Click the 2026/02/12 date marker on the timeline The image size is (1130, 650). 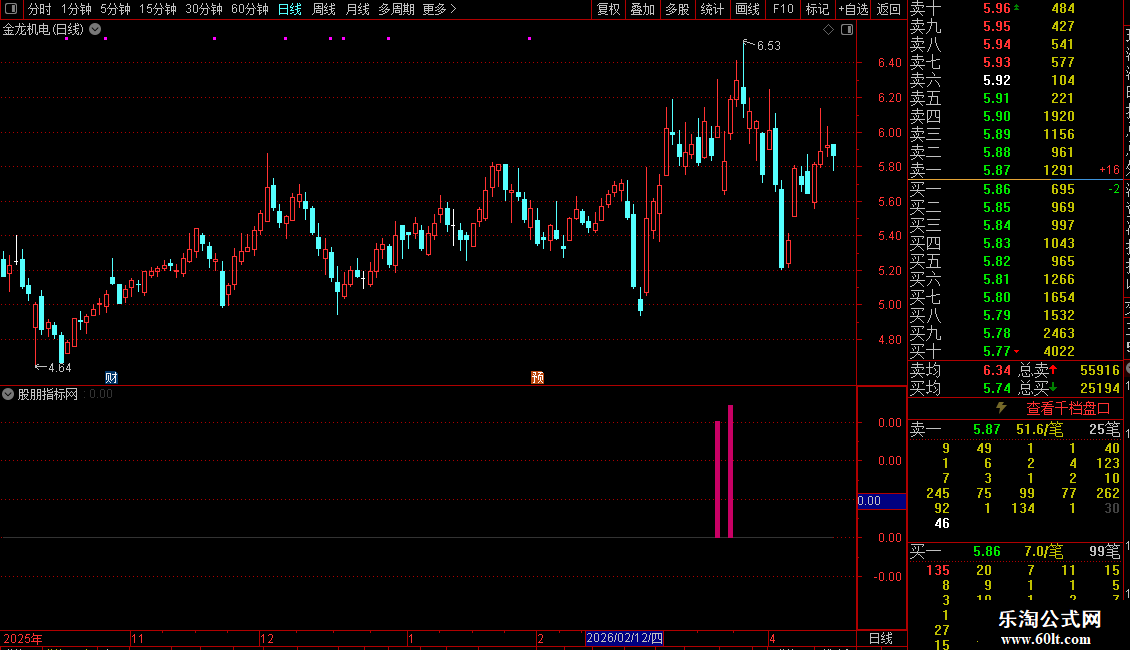point(624,638)
